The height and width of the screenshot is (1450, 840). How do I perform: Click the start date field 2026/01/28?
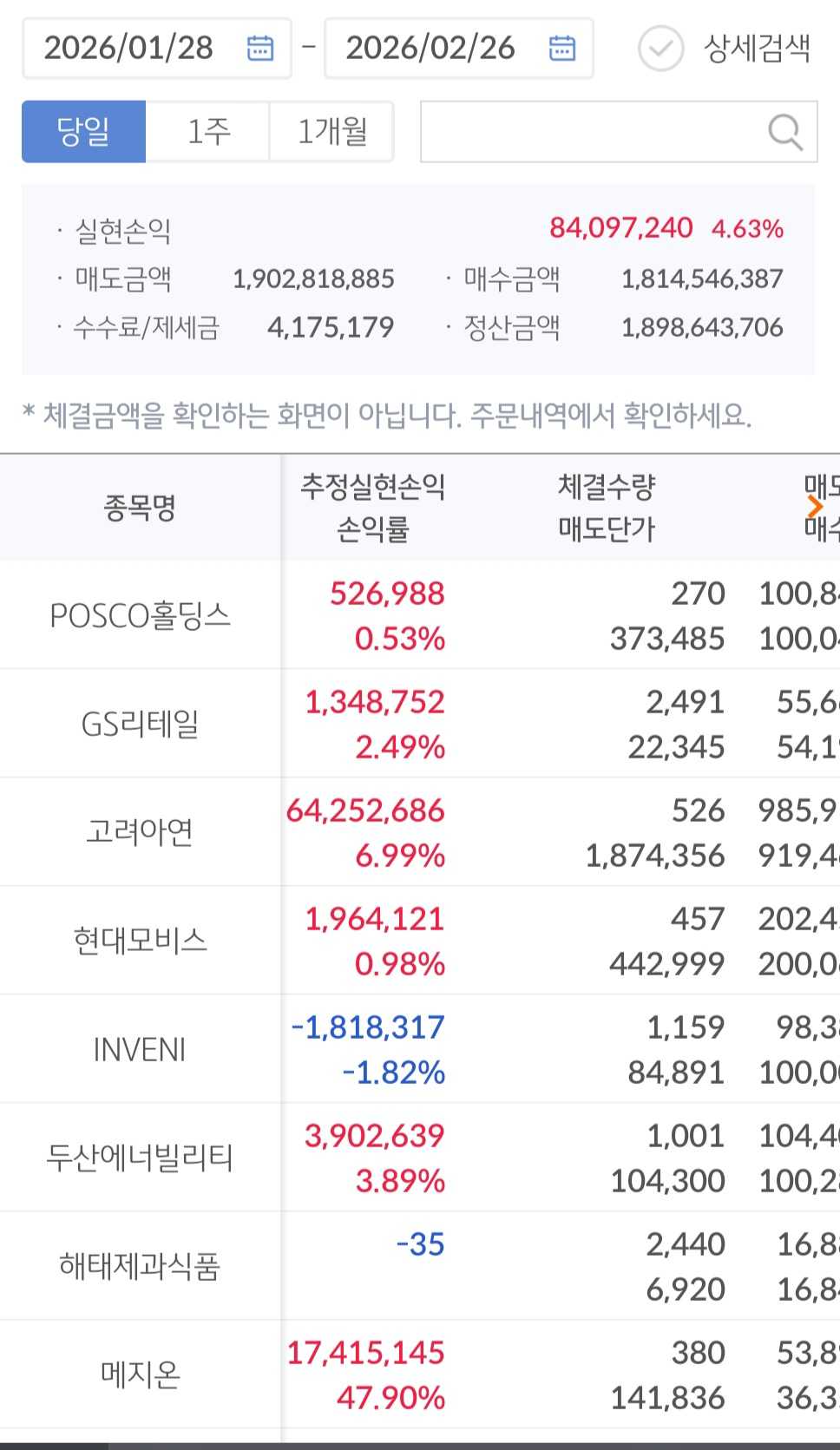(128, 48)
